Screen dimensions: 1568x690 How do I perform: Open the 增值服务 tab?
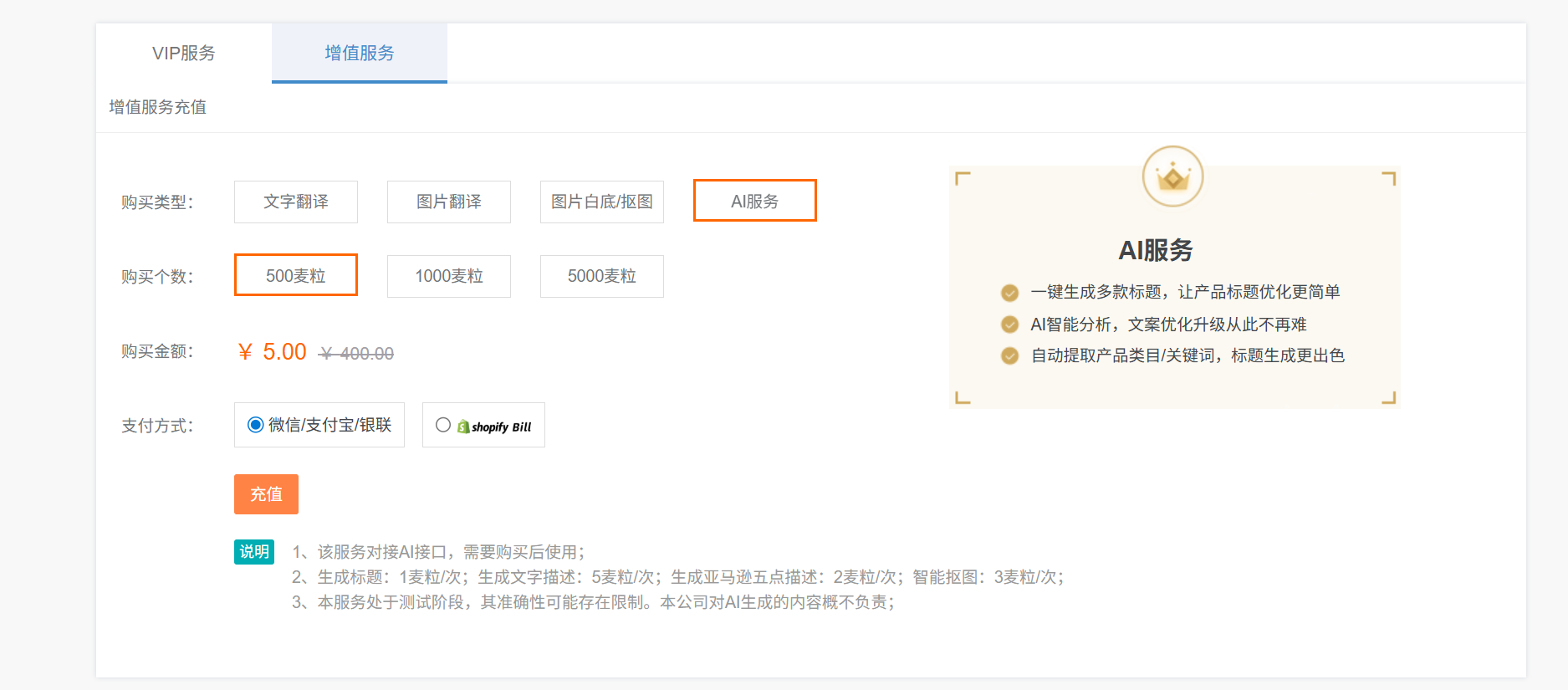click(359, 54)
